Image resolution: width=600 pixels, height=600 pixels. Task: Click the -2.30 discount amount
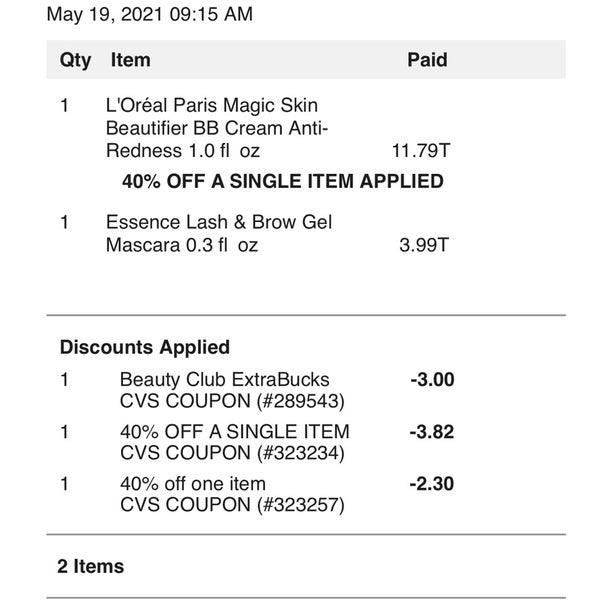432,484
